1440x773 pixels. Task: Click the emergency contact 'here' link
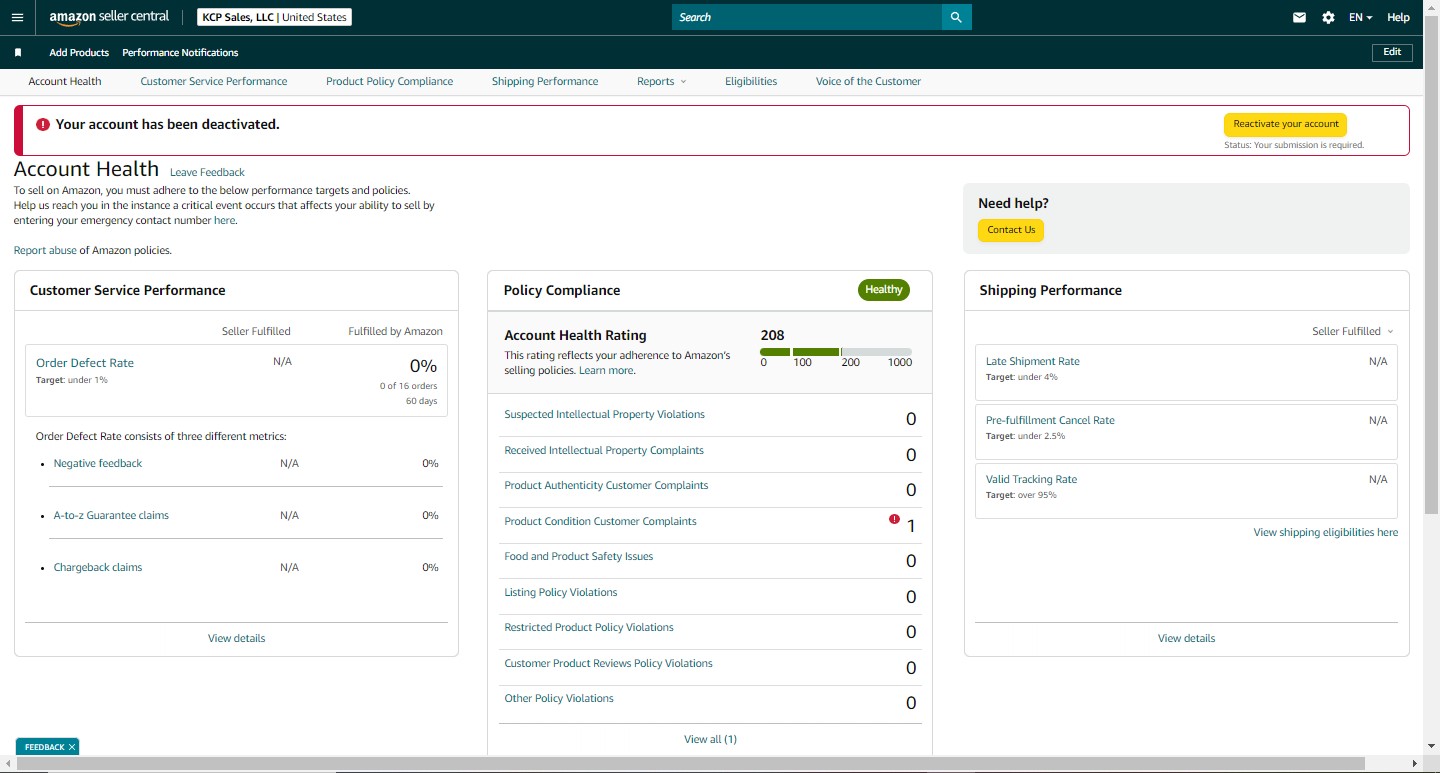click(x=224, y=220)
